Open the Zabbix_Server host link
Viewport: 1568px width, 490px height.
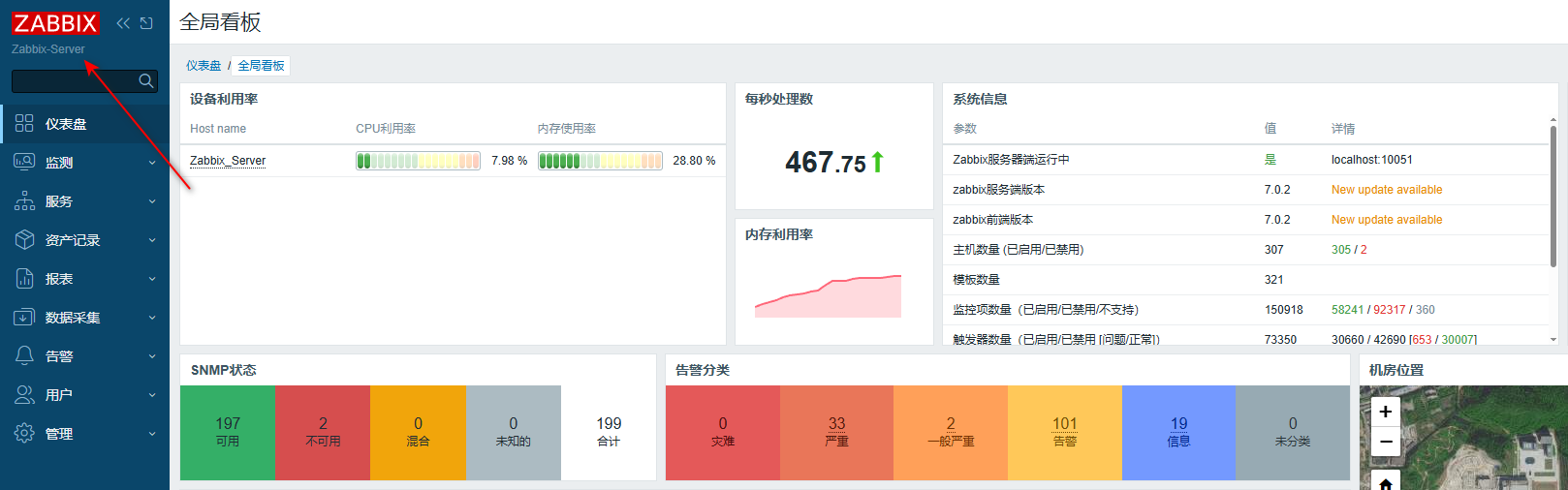tap(228, 161)
